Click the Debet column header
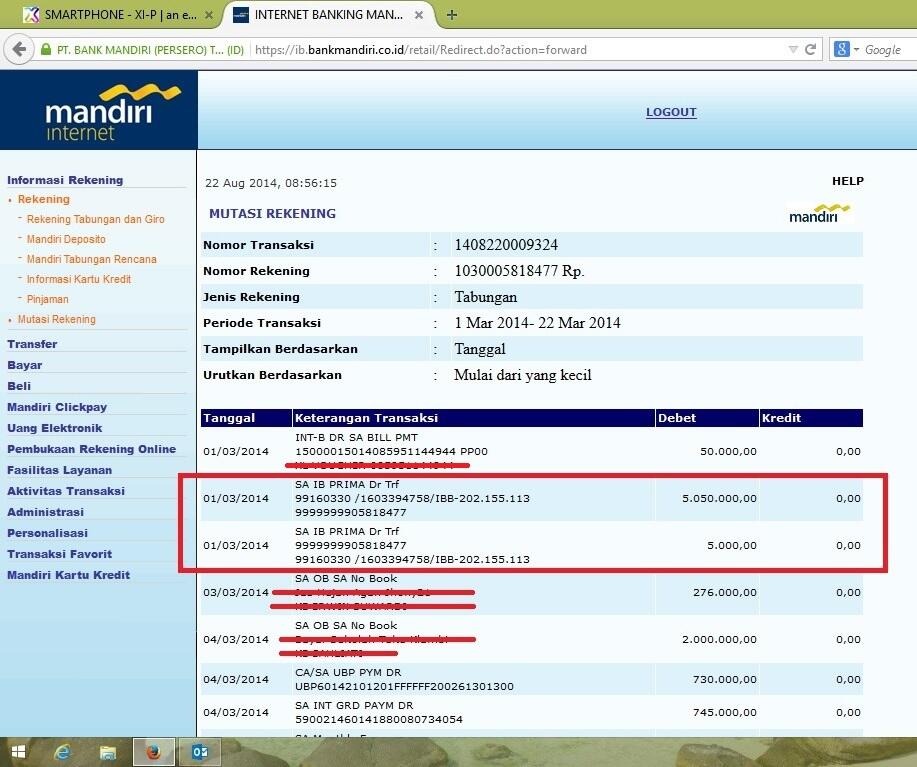The height and width of the screenshot is (767, 917). [707, 418]
